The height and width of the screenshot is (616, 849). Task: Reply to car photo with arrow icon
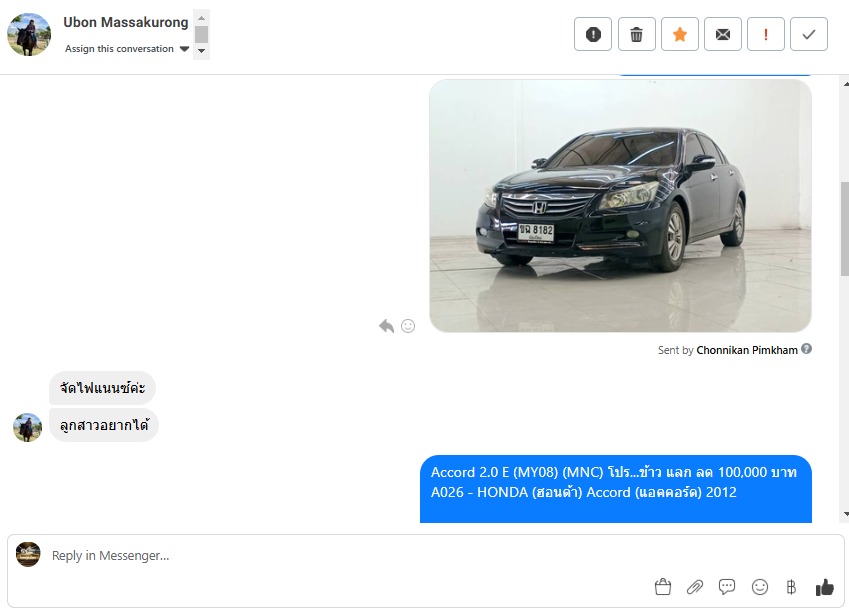387,326
